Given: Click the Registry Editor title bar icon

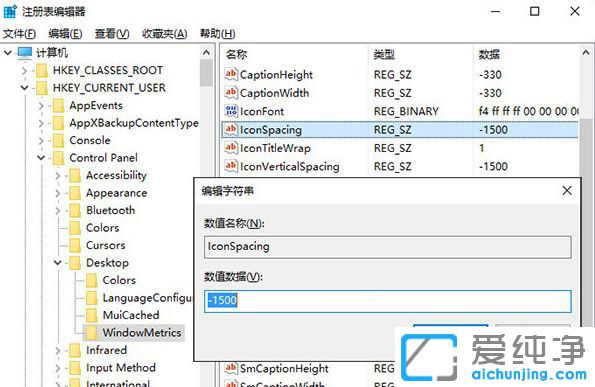Looking at the screenshot, I should [x=10, y=11].
